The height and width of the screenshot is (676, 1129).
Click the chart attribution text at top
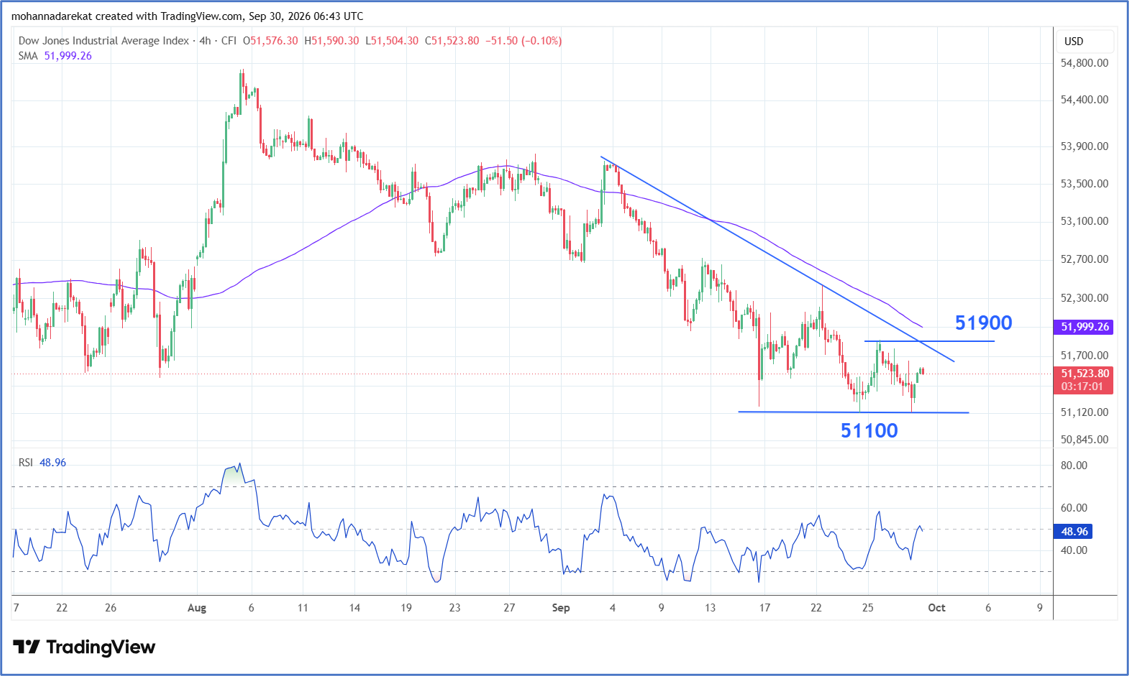point(187,16)
